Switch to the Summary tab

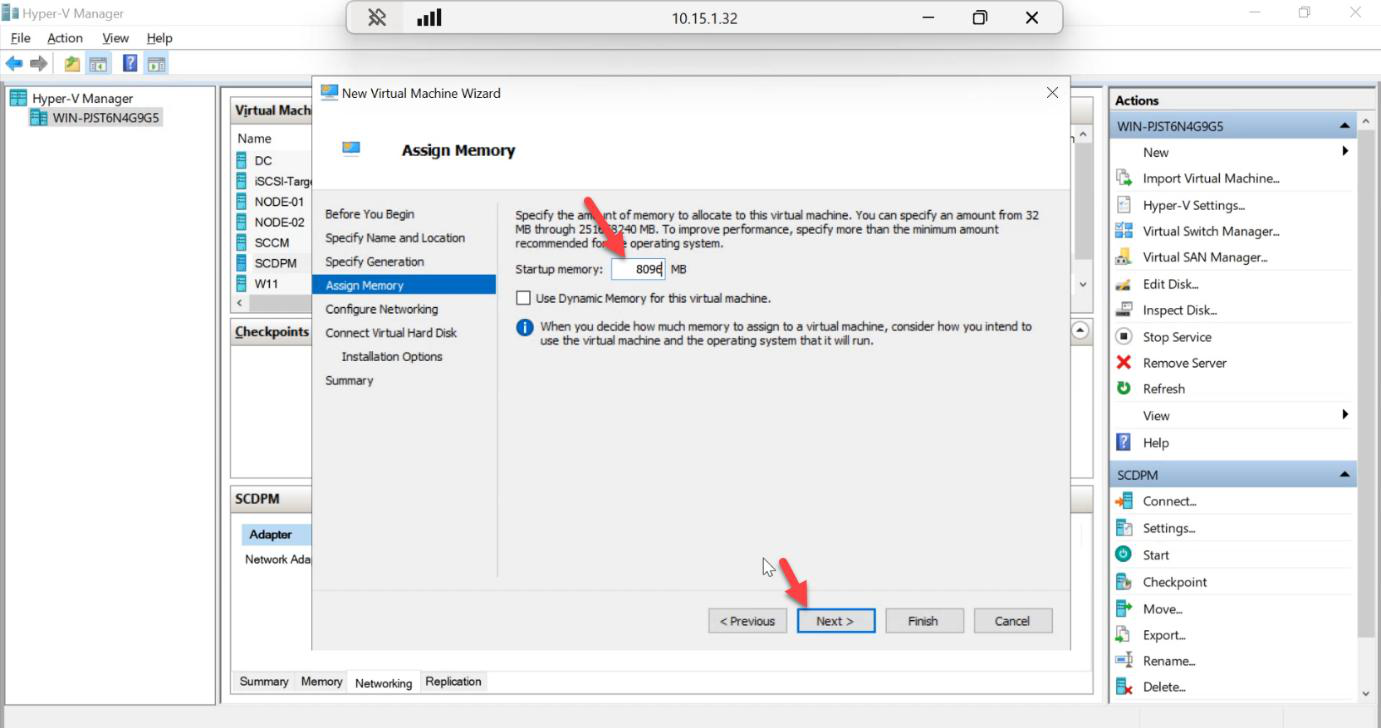(x=264, y=681)
